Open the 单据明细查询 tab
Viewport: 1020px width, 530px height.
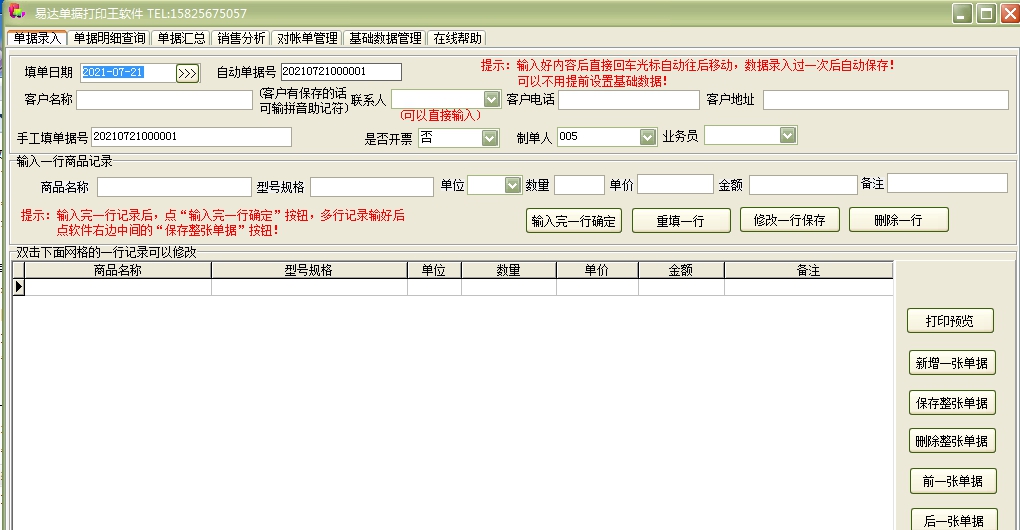(x=109, y=38)
